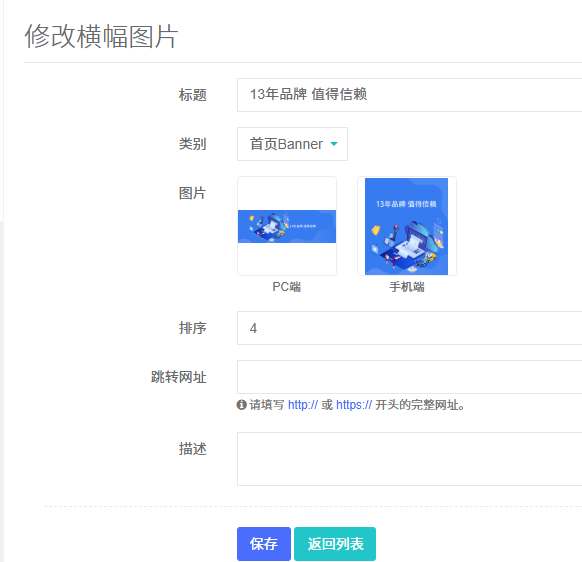Select the 手机端 banner image thumbnail
Image resolution: width=582 pixels, height=562 pixels.
pyautogui.click(x=407, y=226)
